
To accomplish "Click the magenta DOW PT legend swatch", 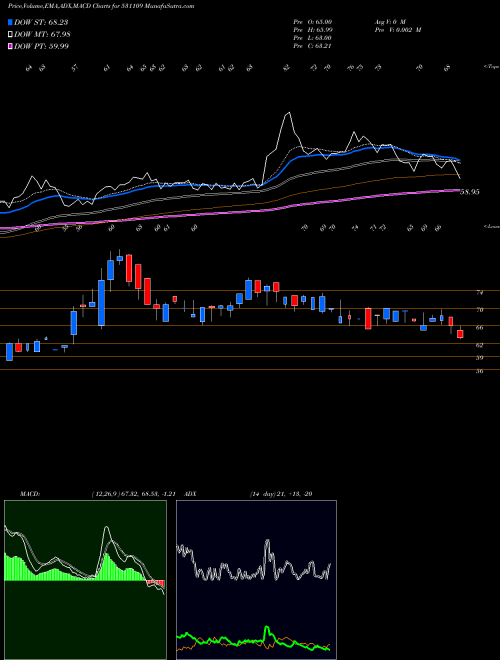I will [10, 46].
